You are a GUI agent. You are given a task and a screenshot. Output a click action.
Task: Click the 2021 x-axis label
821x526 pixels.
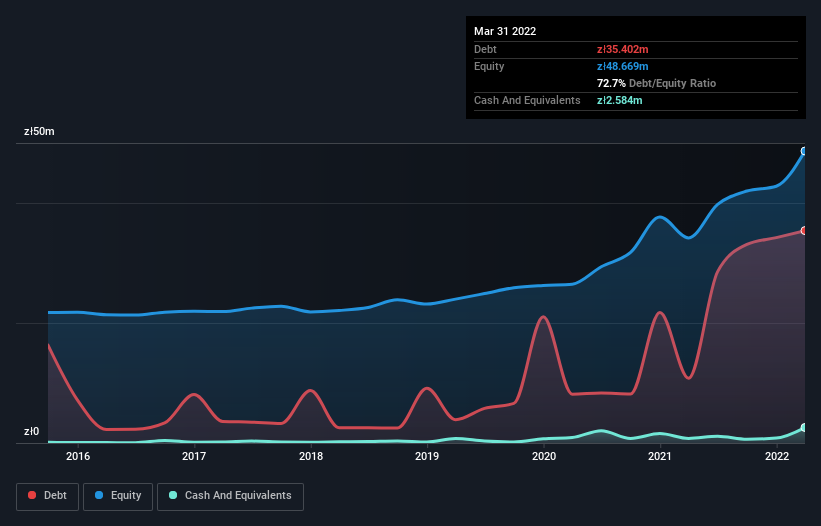pyautogui.click(x=660, y=456)
